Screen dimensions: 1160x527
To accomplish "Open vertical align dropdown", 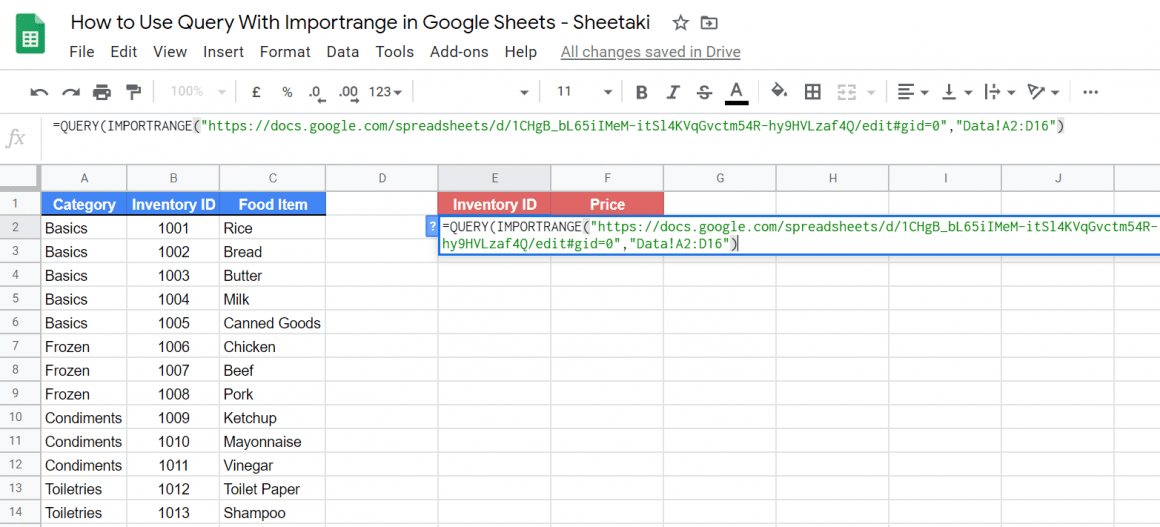I will (957, 92).
